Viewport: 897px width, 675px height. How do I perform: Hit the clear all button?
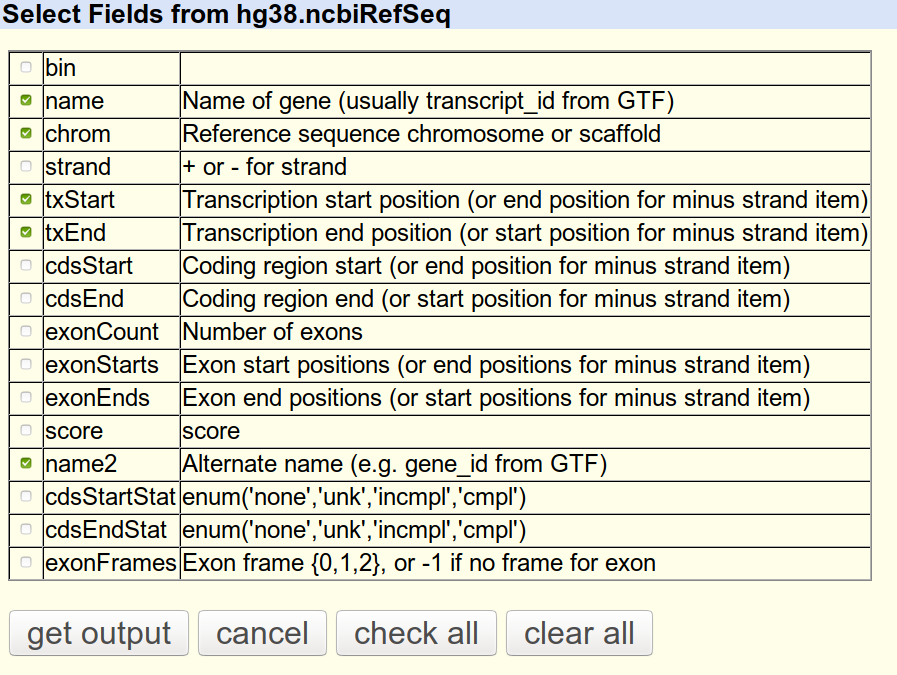click(x=579, y=633)
